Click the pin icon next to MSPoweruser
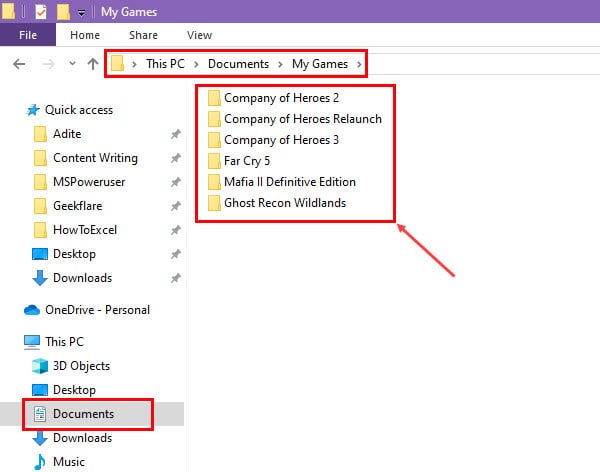The height and width of the screenshot is (472, 600). coord(176,182)
